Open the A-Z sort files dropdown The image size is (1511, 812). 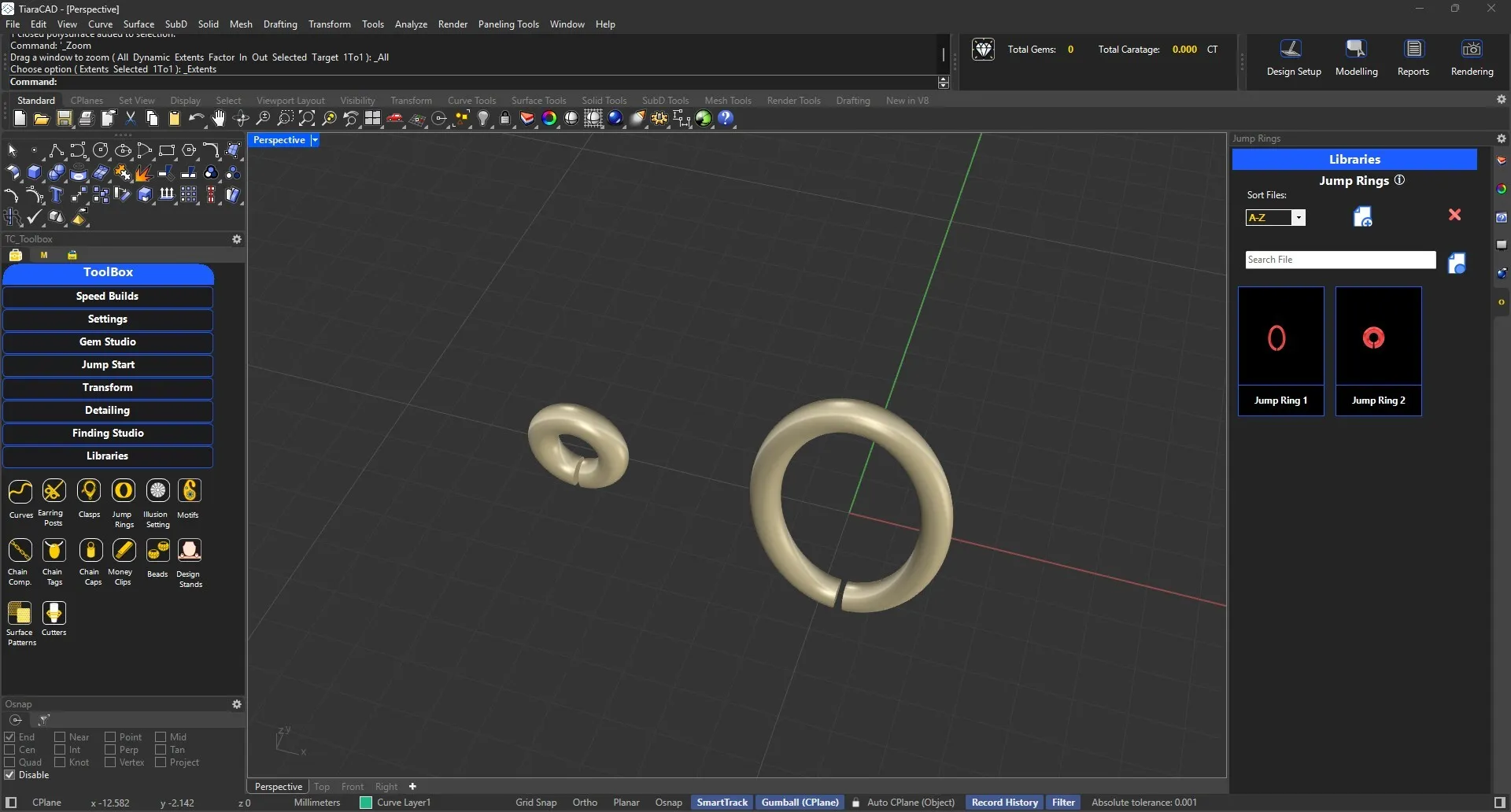click(1299, 218)
